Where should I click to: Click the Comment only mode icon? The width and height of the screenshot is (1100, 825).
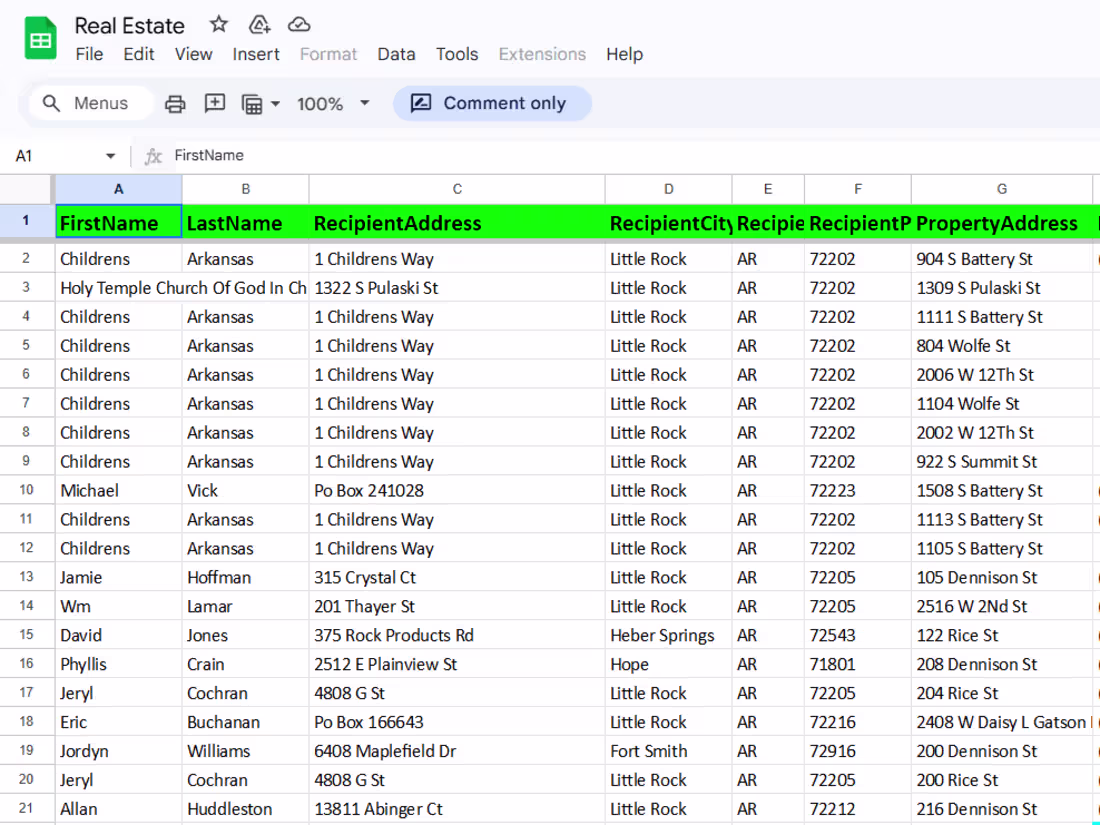click(423, 103)
